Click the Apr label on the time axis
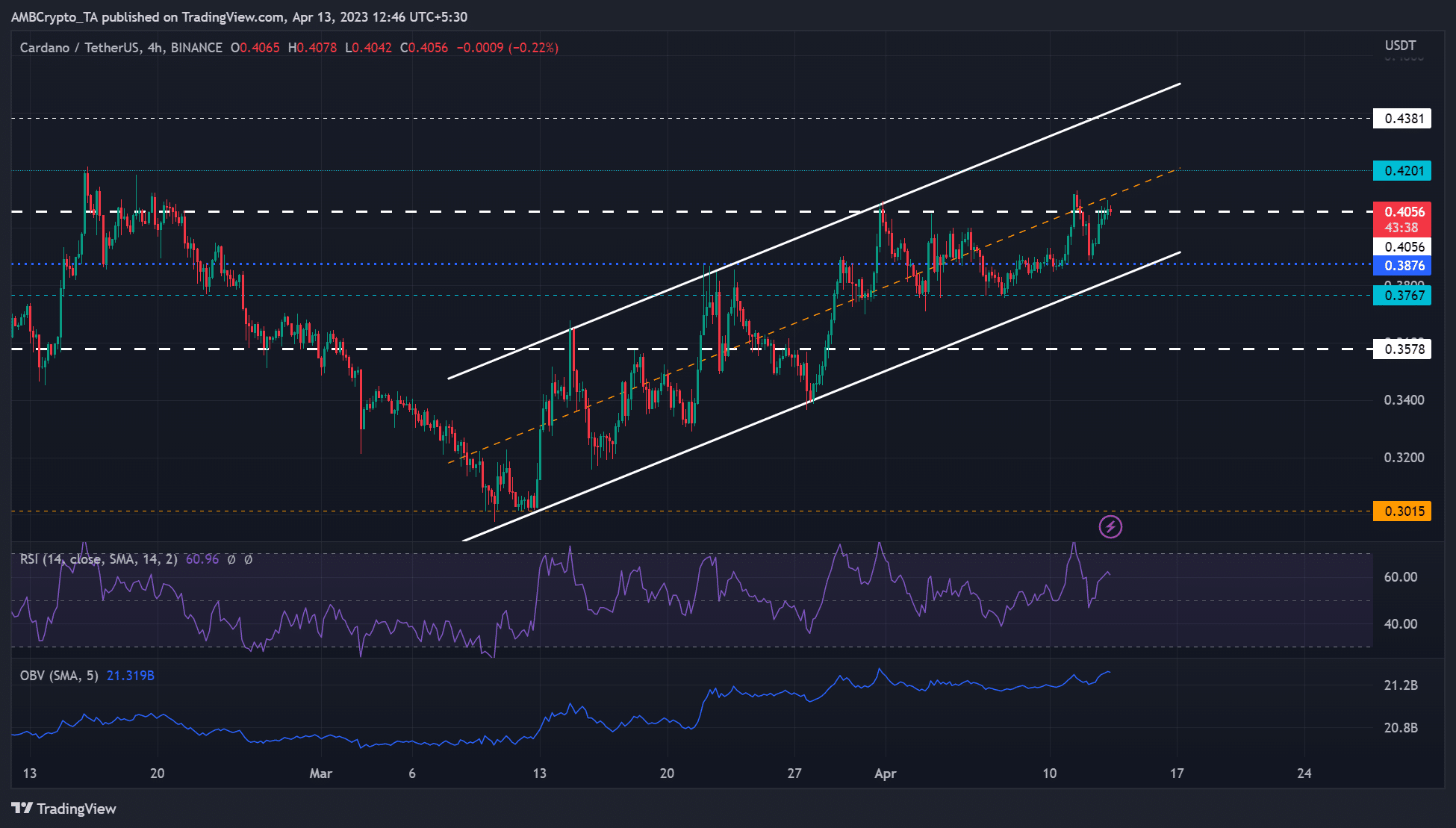The image size is (1456, 828). coord(886,774)
